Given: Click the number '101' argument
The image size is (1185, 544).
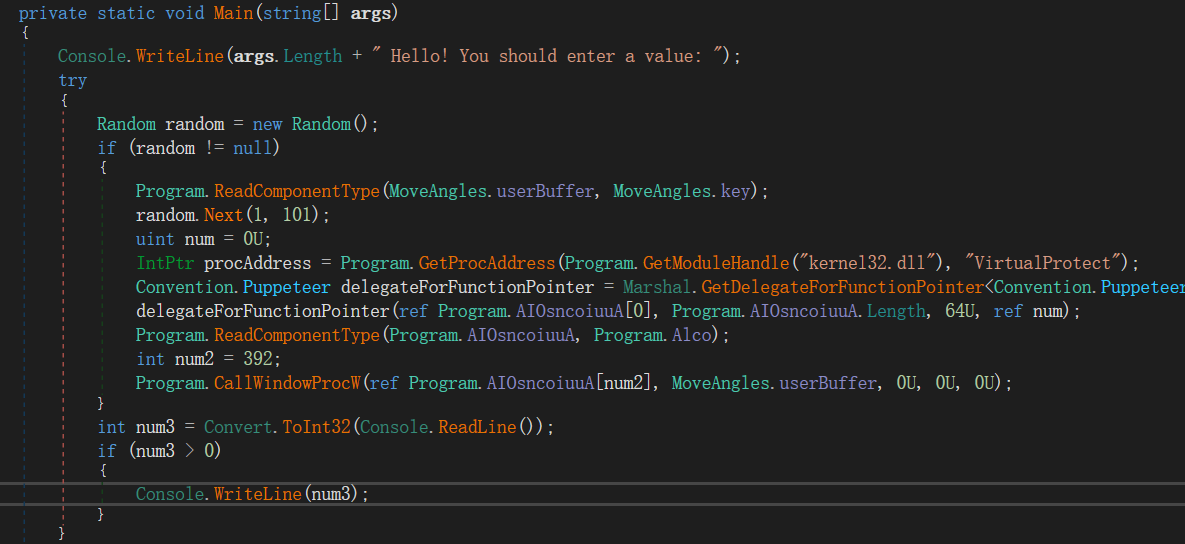Looking at the screenshot, I should pos(297,215).
